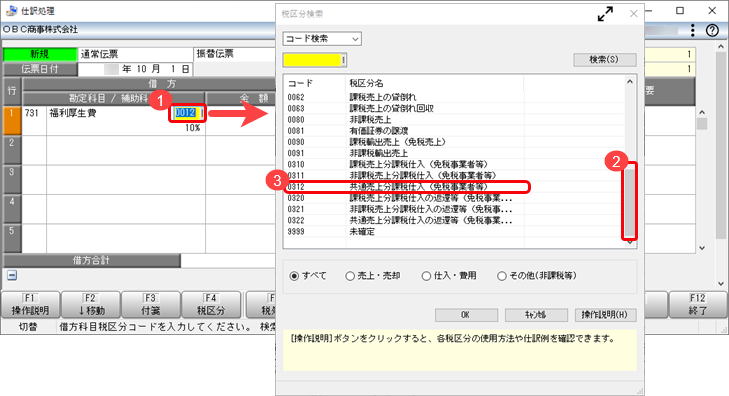This screenshot has width=729, height=396.
Task: Click the minus collapse icon below 借方合計
Action: coord(12,276)
